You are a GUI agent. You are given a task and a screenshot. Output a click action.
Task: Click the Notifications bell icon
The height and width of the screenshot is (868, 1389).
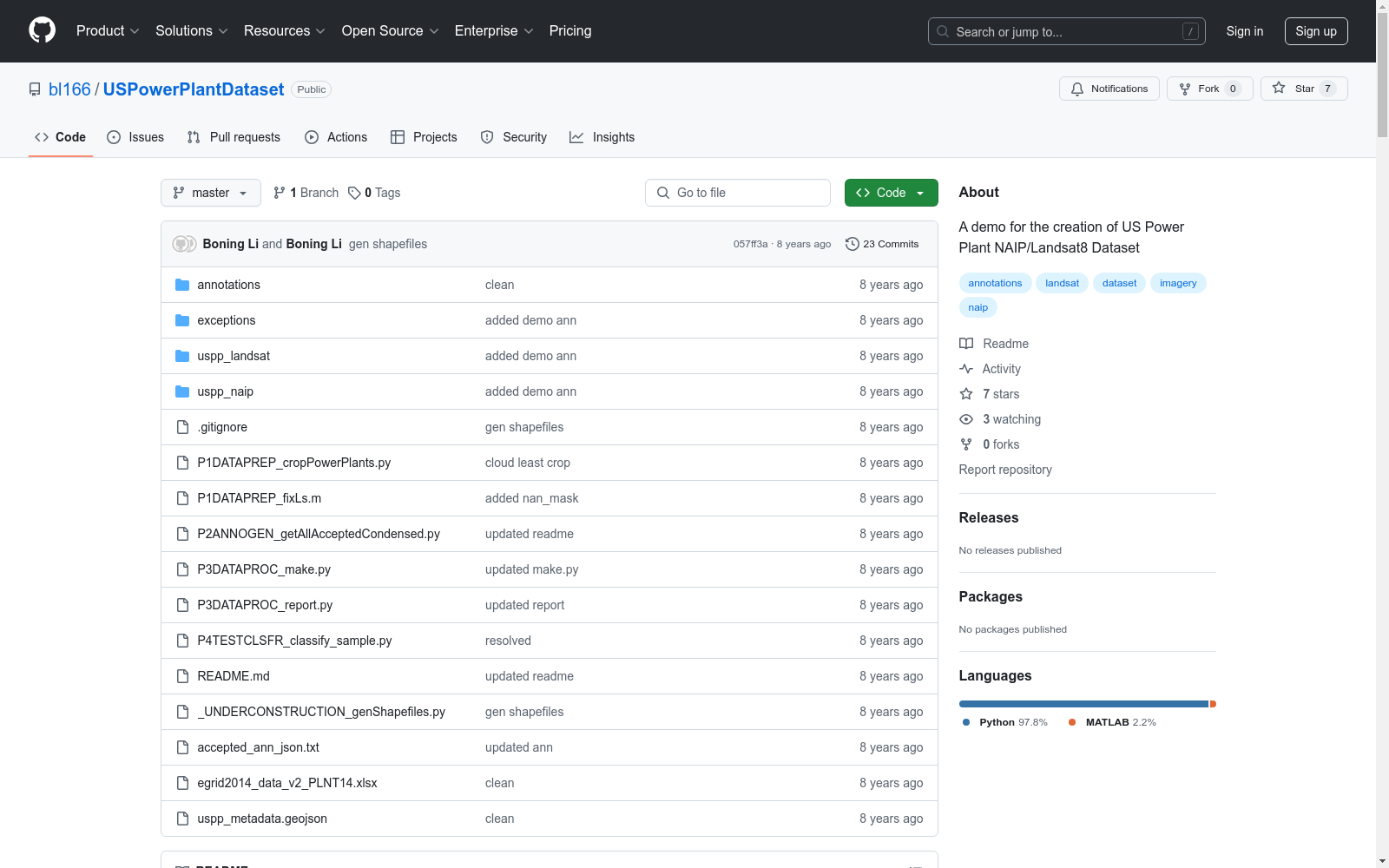[x=1077, y=89]
